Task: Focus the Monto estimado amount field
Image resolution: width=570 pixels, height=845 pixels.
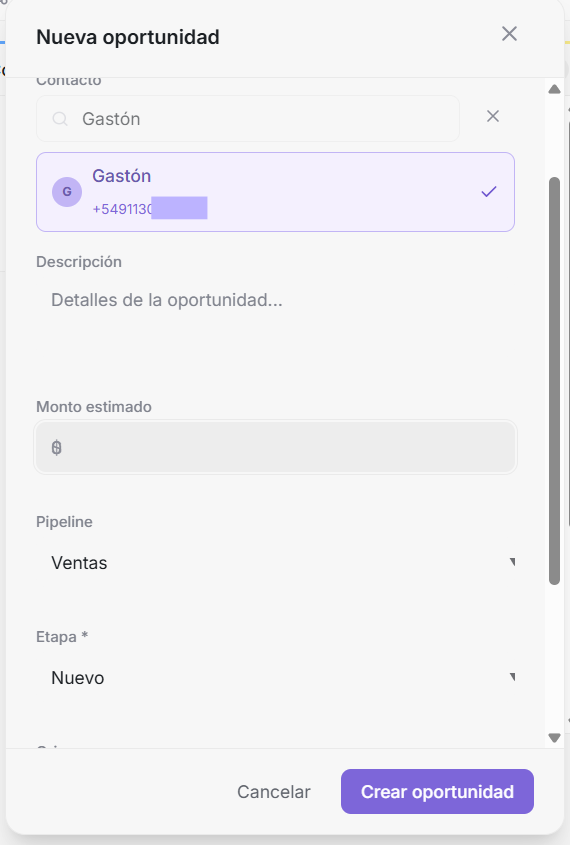Action: [275, 447]
